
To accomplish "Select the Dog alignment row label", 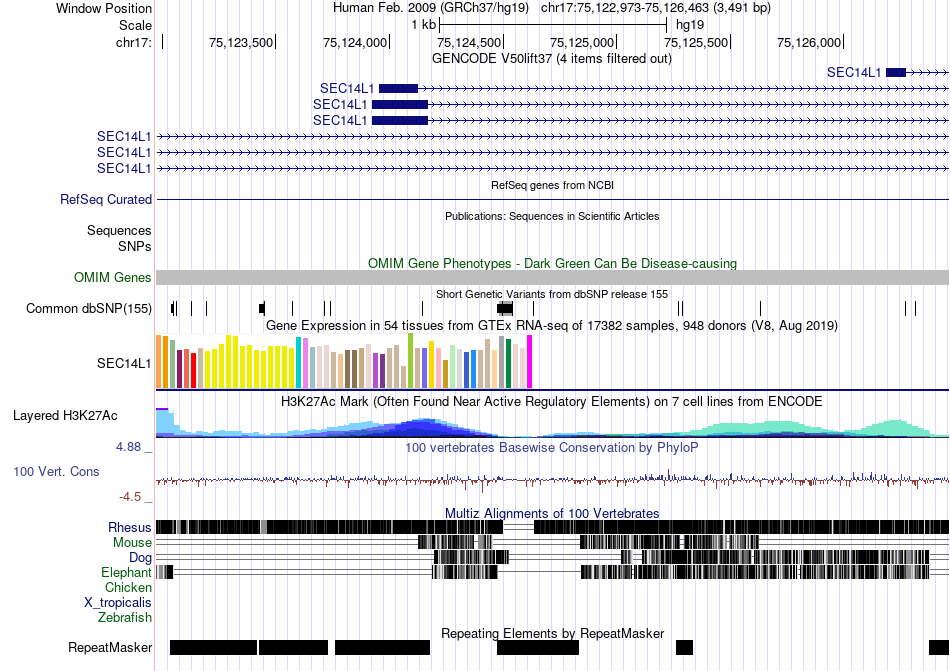I will click(x=140, y=558).
